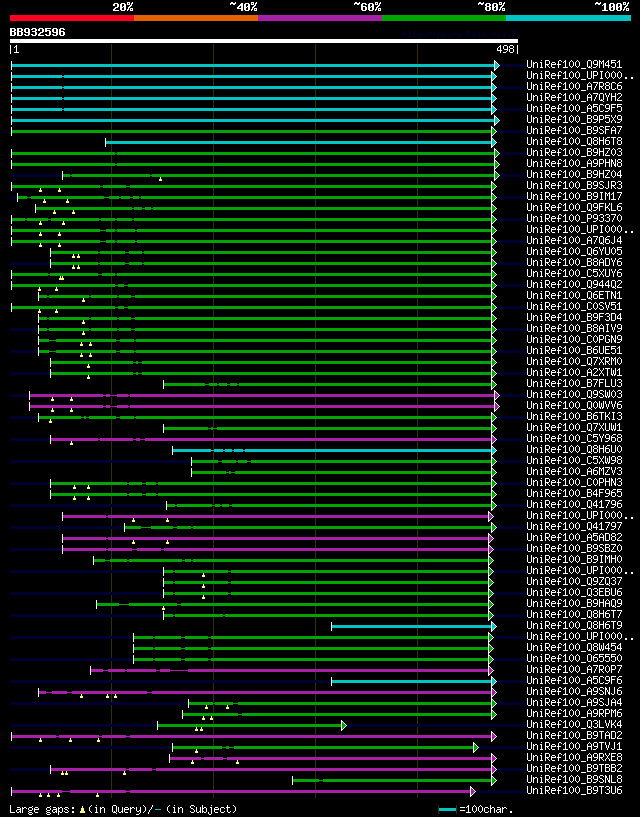Select the UniRef100_P93370 label
The width and height of the screenshot is (640, 817).
pyautogui.click(x=574, y=218)
